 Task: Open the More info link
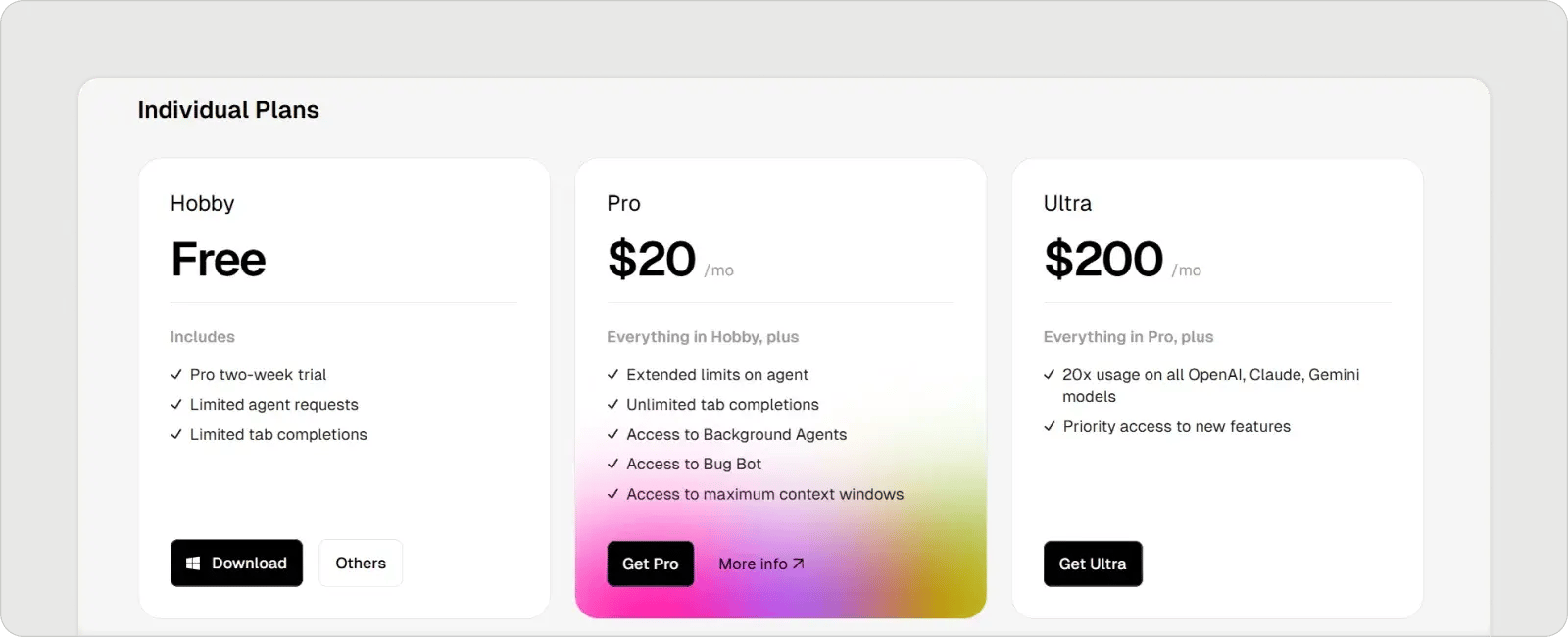(753, 564)
